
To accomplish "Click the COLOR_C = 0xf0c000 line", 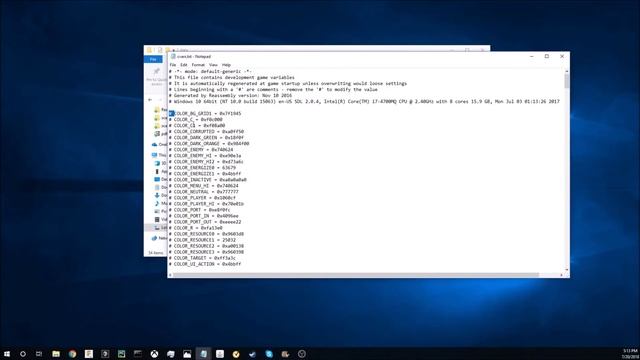I will [196, 120].
